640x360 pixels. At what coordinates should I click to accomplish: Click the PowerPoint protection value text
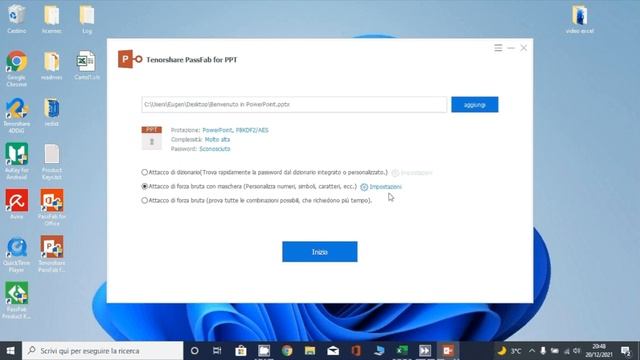tap(217, 130)
